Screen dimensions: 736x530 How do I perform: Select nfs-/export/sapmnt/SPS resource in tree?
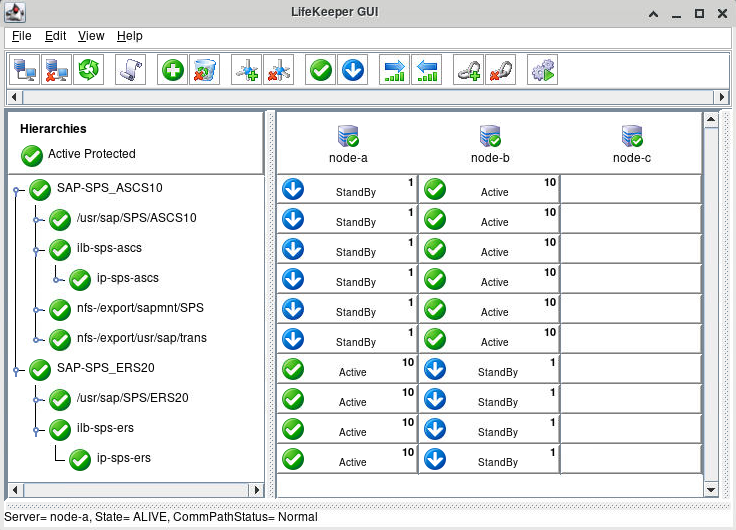pyautogui.click(x=140, y=308)
